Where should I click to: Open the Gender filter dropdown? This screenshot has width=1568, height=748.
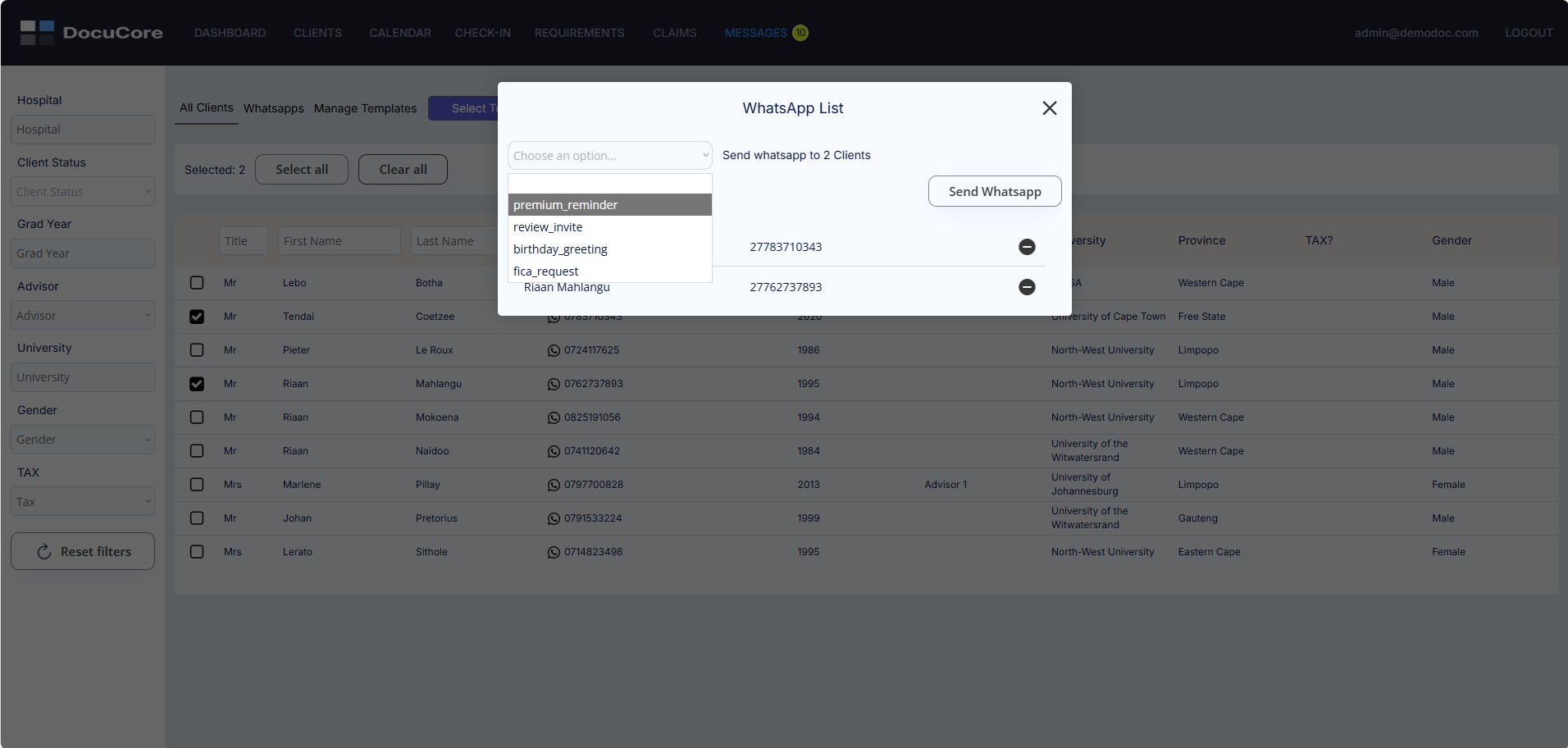83,440
